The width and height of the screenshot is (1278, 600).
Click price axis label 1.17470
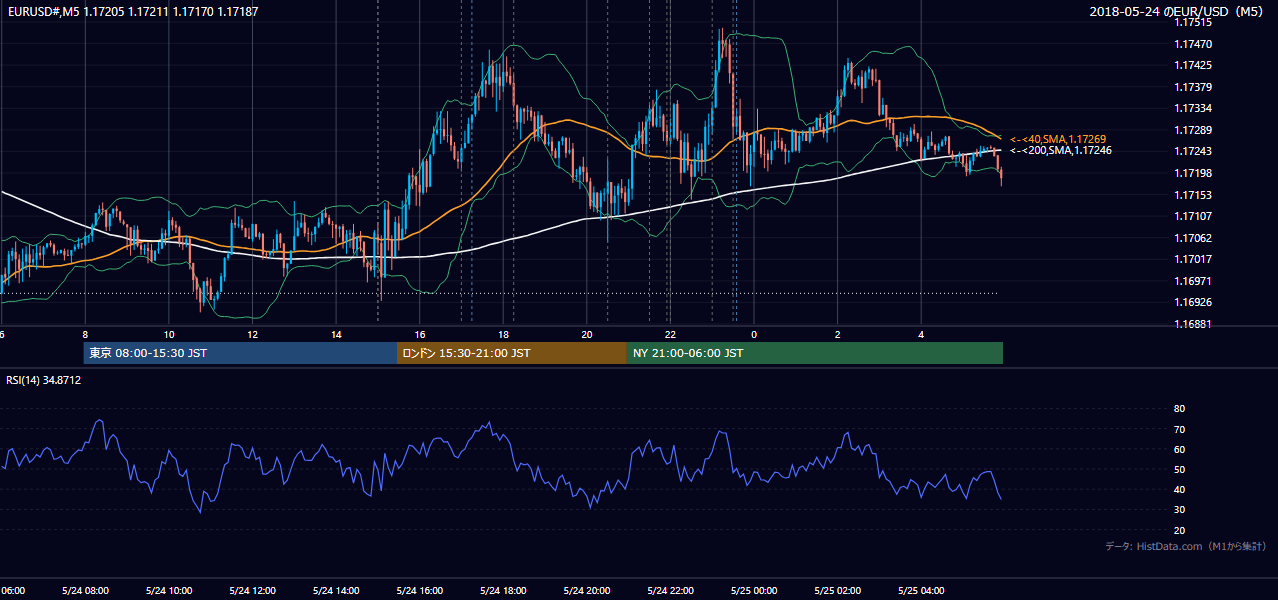click(1193, 44)
